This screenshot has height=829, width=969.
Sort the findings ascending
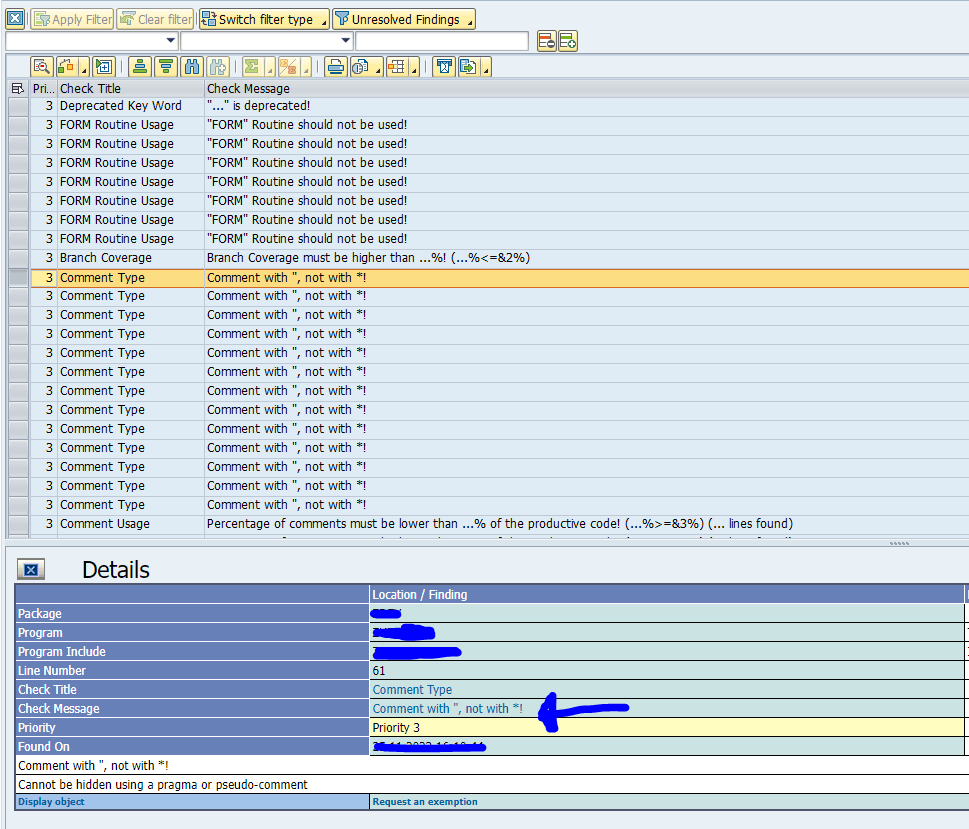click(x=140, y=67)
